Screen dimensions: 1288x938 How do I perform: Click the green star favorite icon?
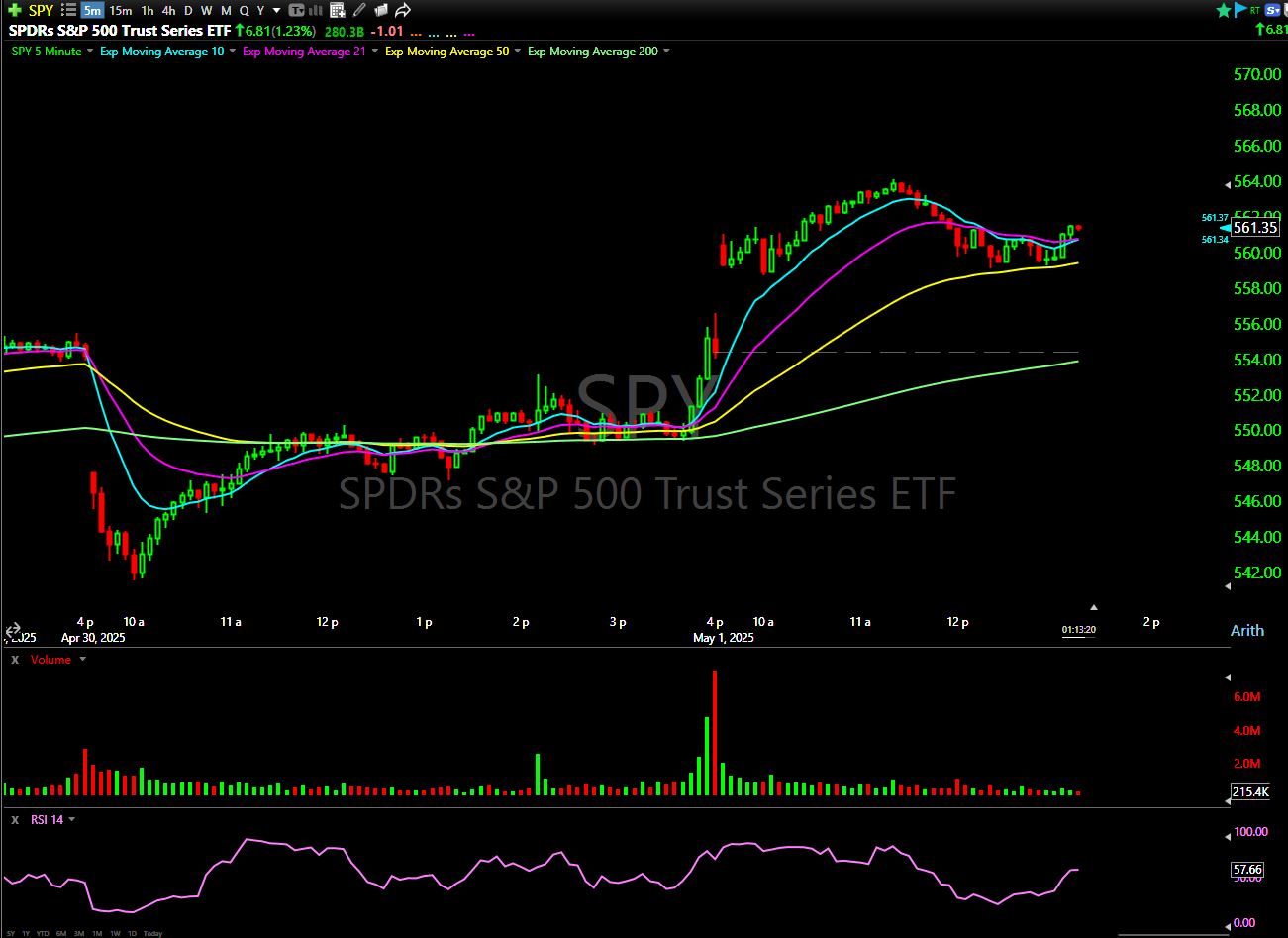1224,10
